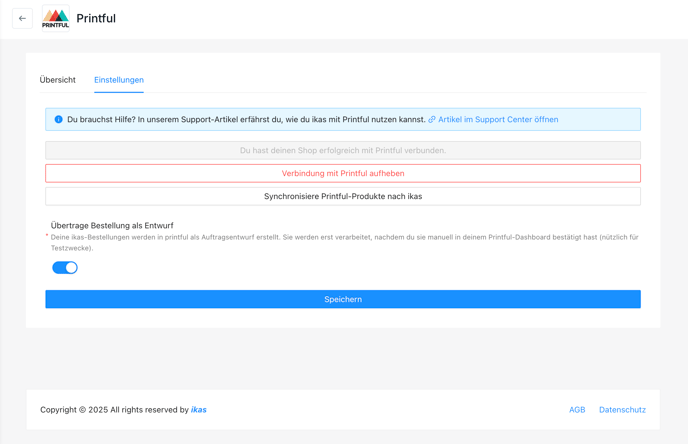Click Verbindung mit Printful aufheben
The width and height of the screenshot is (688, 444).
pos(343,173)
